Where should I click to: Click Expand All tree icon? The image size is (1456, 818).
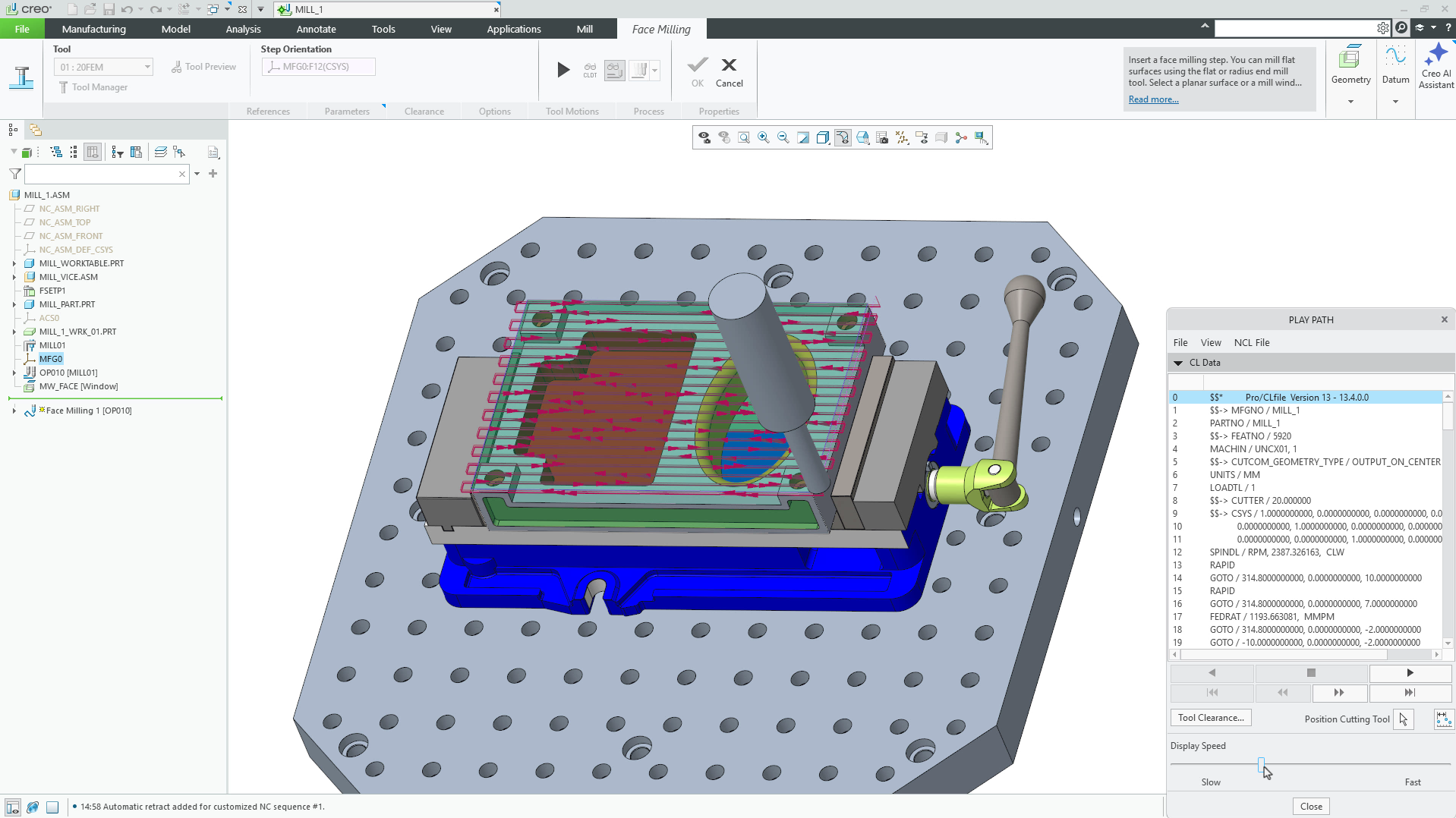[x=56, y=153]
